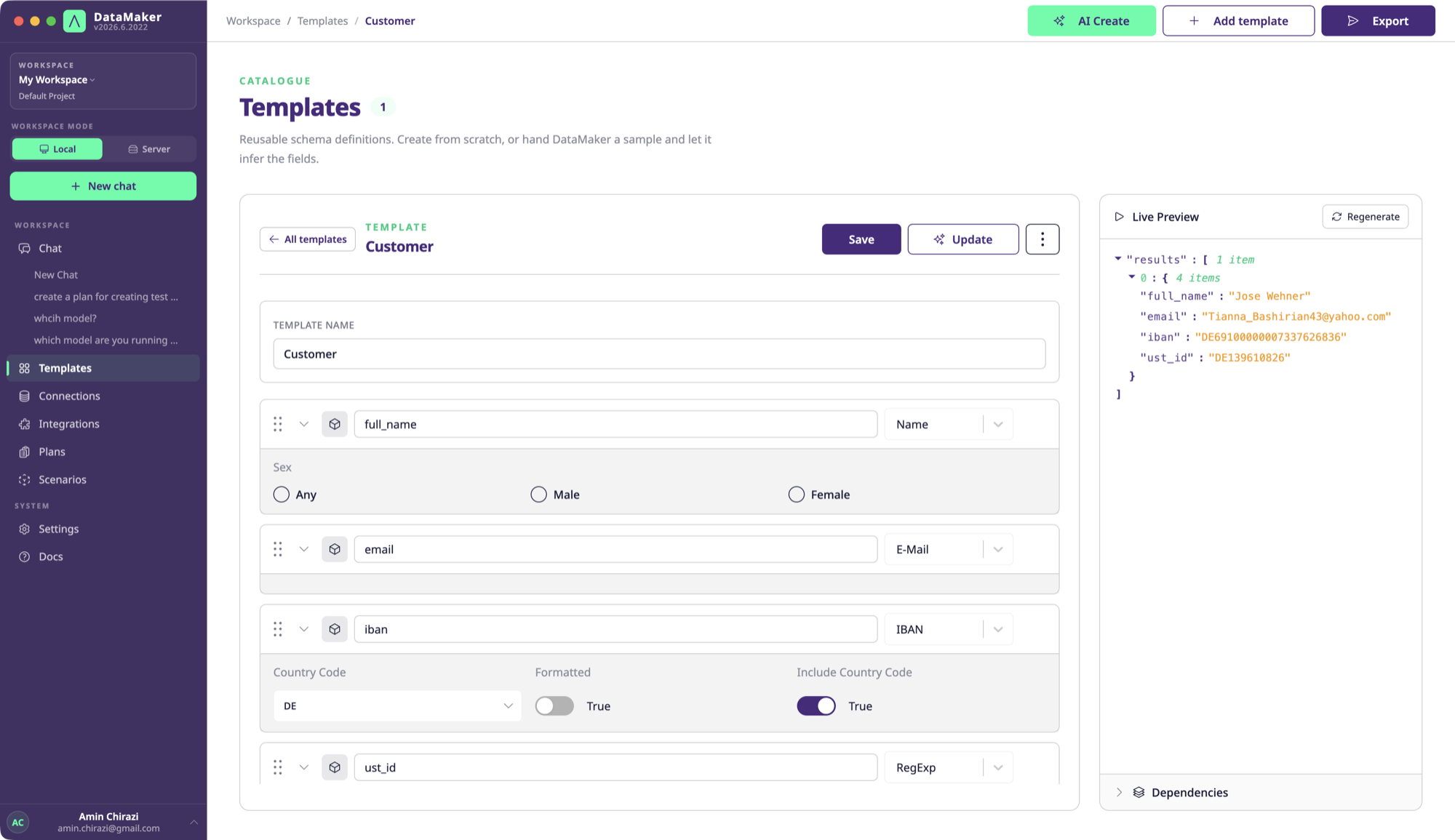Open the E-Mail type dropdown
Image resolution: width=1455 pixels, height=840 pixels.
[949, 549]
